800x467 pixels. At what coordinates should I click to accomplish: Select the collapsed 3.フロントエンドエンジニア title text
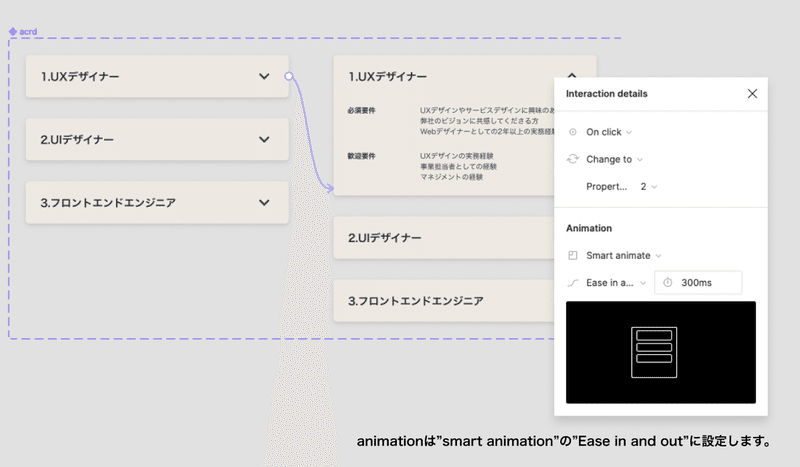(108, 203)
